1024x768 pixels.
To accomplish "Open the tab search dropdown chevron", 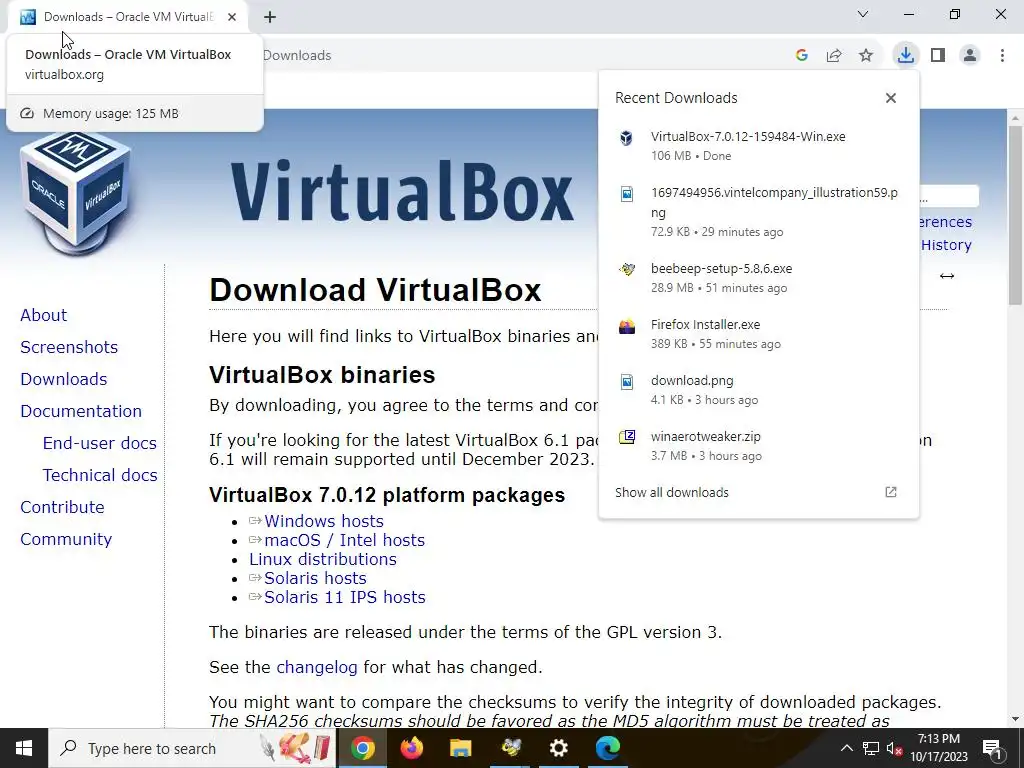I will coord(863,14).
